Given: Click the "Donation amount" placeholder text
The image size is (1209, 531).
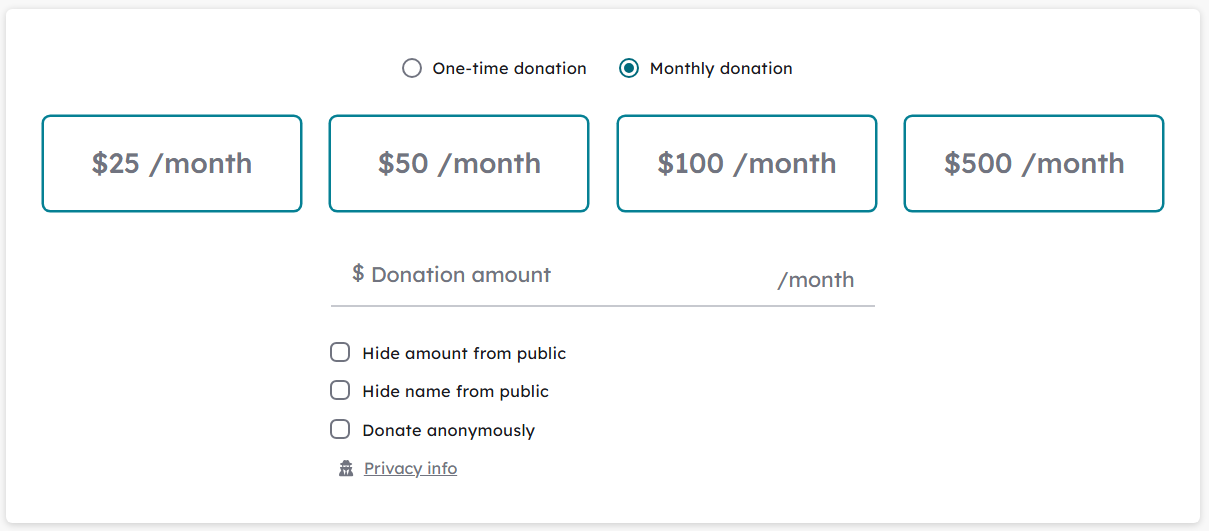Looking at the screenshot, I should 461,274.
